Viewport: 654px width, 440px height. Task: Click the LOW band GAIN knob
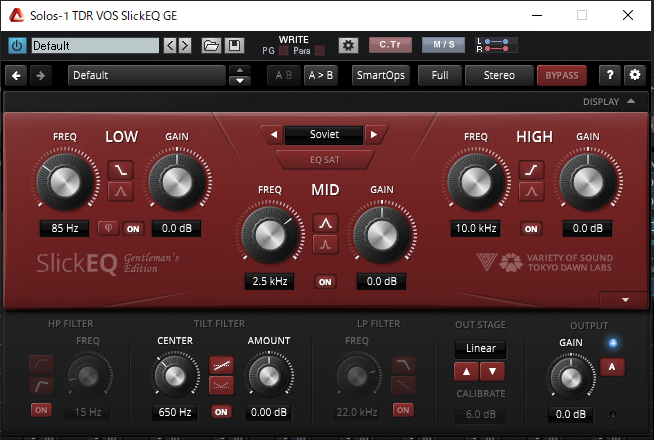[177, 182]
